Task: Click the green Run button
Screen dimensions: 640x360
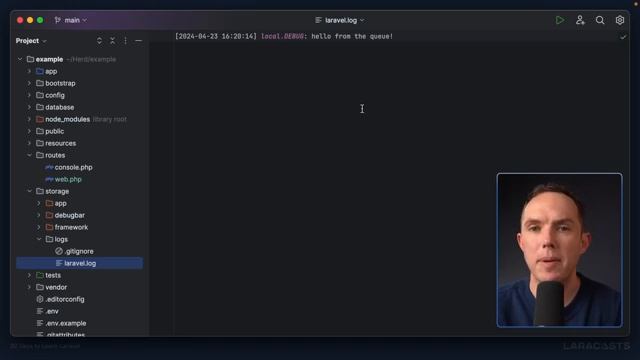Action: (x=560, y=20)
